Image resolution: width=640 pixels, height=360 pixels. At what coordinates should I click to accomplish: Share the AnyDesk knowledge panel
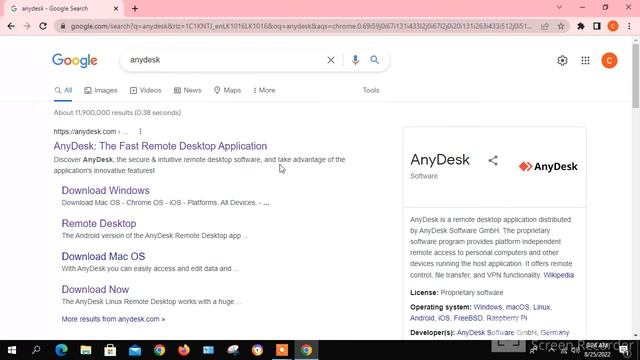coord(493,160)
